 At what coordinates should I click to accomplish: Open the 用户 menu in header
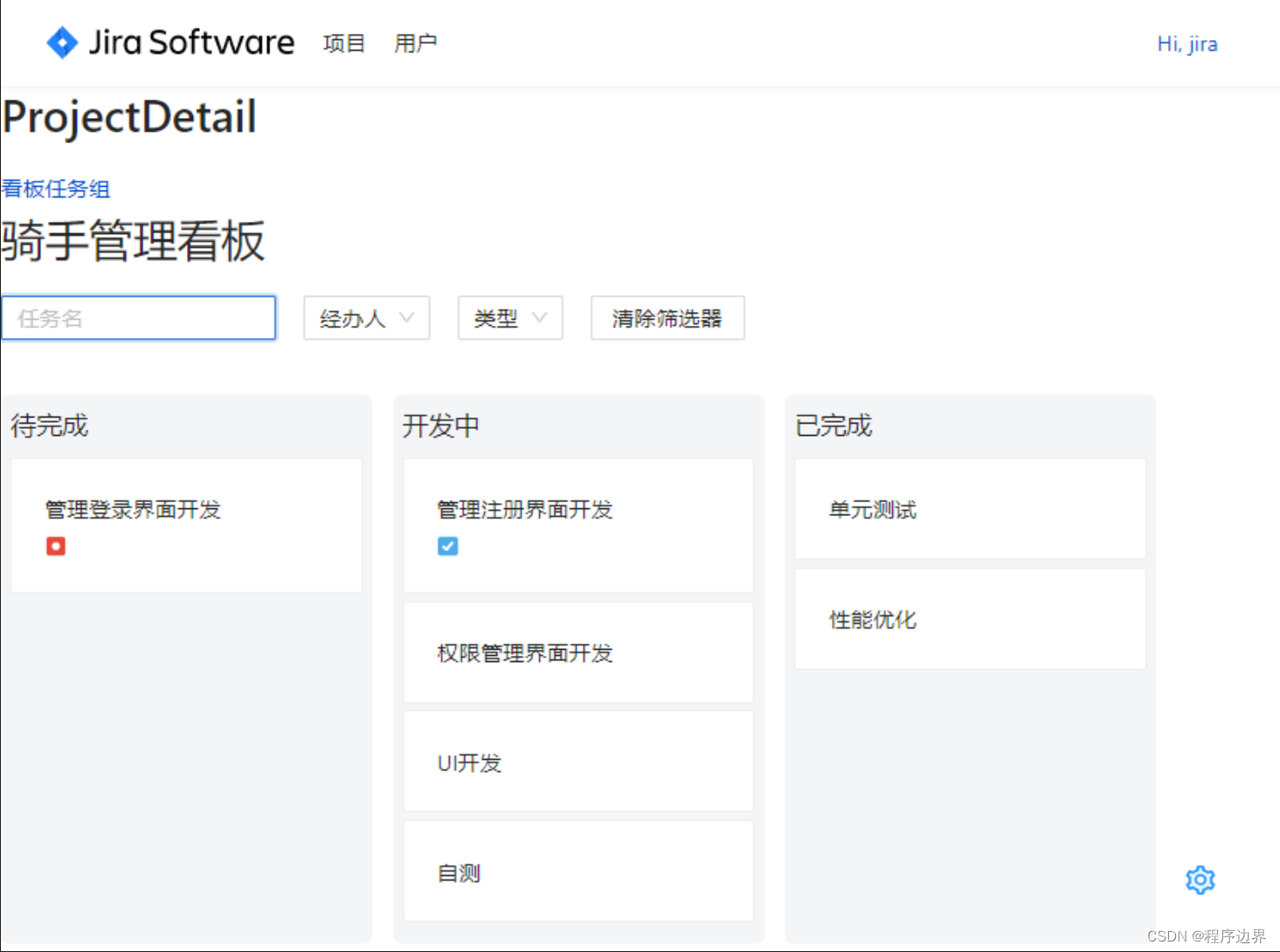point(415,43)
